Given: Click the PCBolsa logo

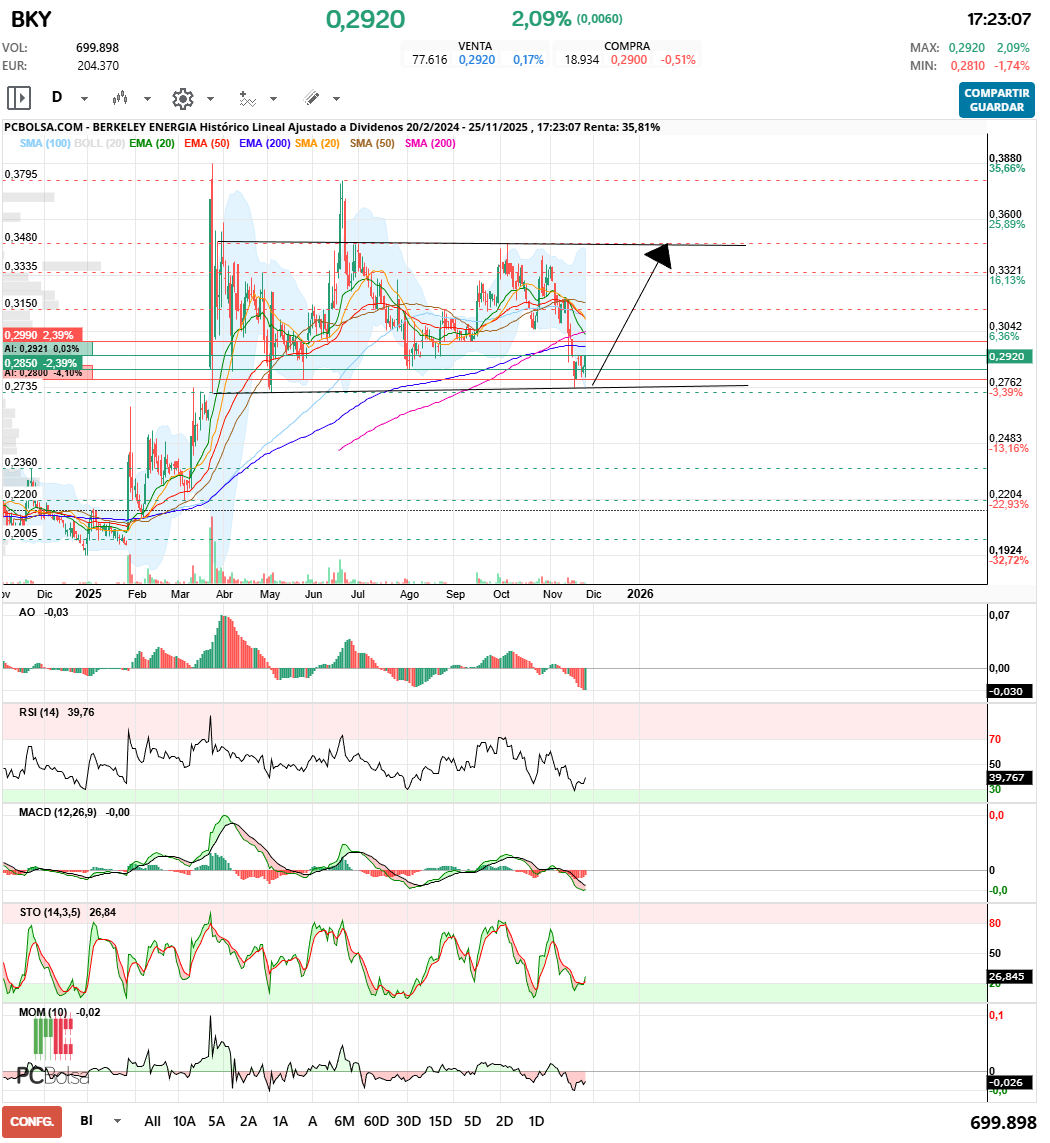Looking at the screenshot, I should tap(52, 1058).
